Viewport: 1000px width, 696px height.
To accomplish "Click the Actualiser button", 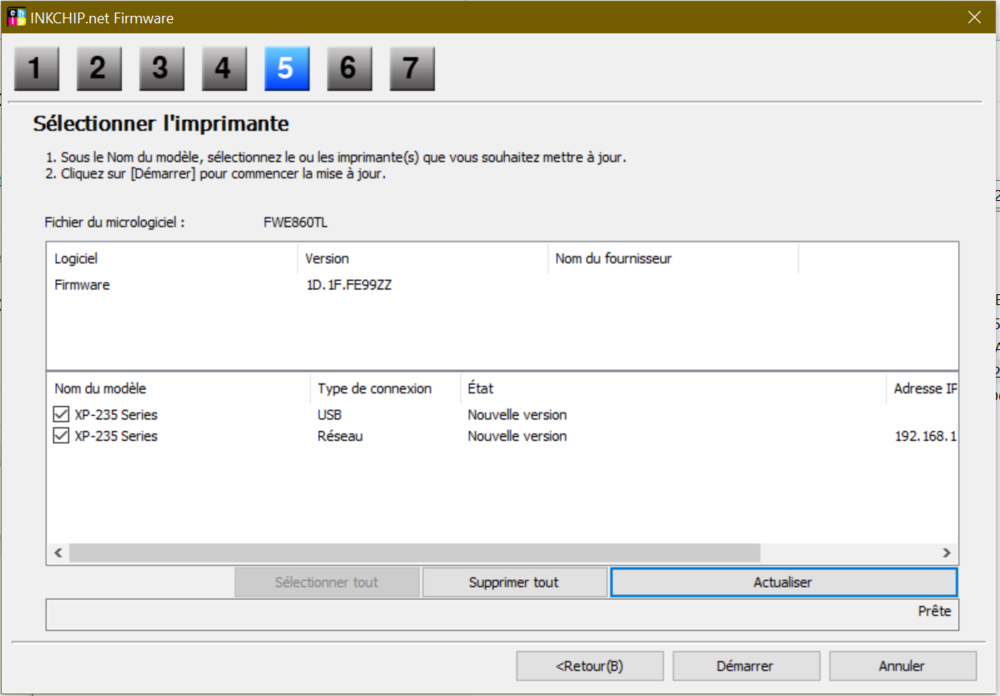I will coord(784,581).
